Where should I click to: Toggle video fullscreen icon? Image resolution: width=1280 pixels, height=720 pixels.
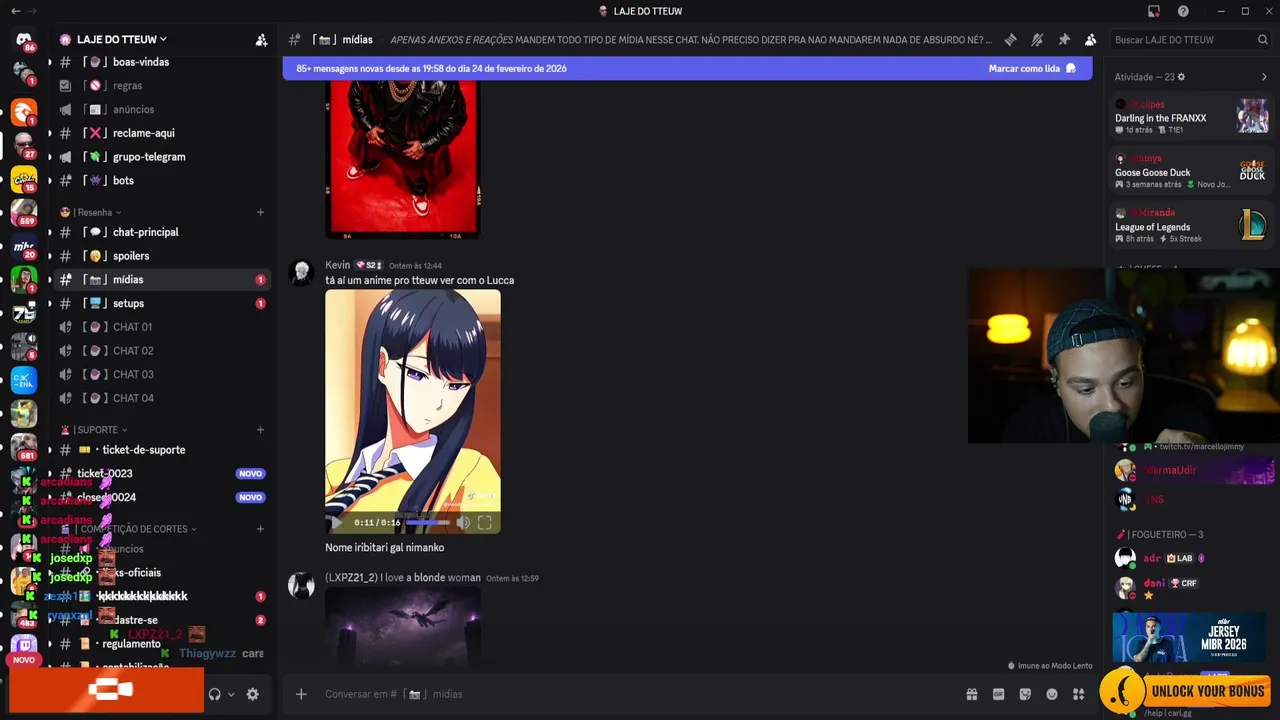click(485, 522)
